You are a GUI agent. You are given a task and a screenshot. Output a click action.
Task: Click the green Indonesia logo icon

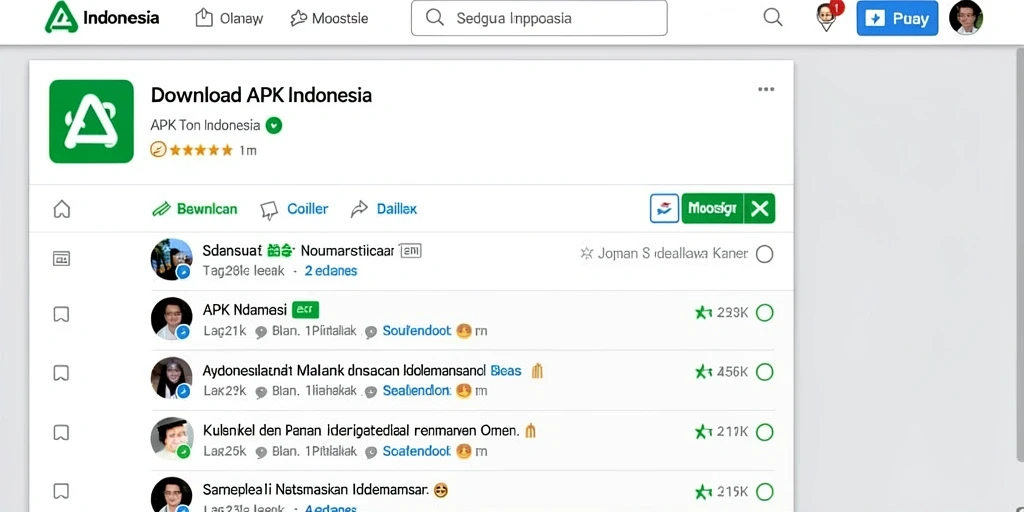point(61,18)
